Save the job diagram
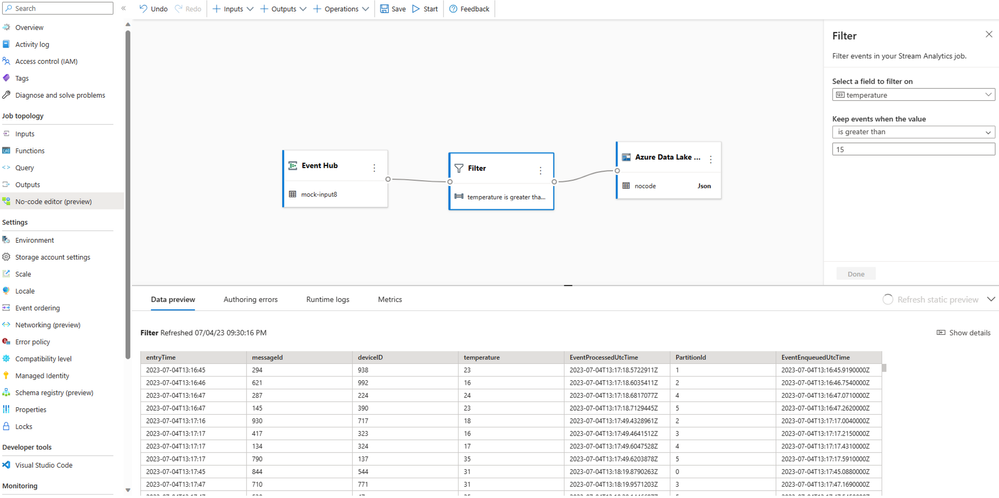Viewport: 999px width, 498px height. (x=392, y=9)
